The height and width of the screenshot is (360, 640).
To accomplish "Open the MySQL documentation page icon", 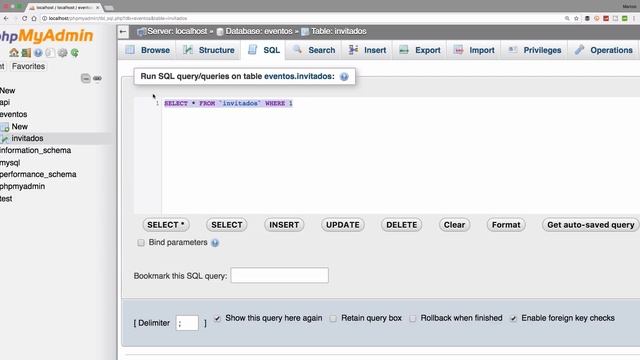I will (x=50, y=53).
